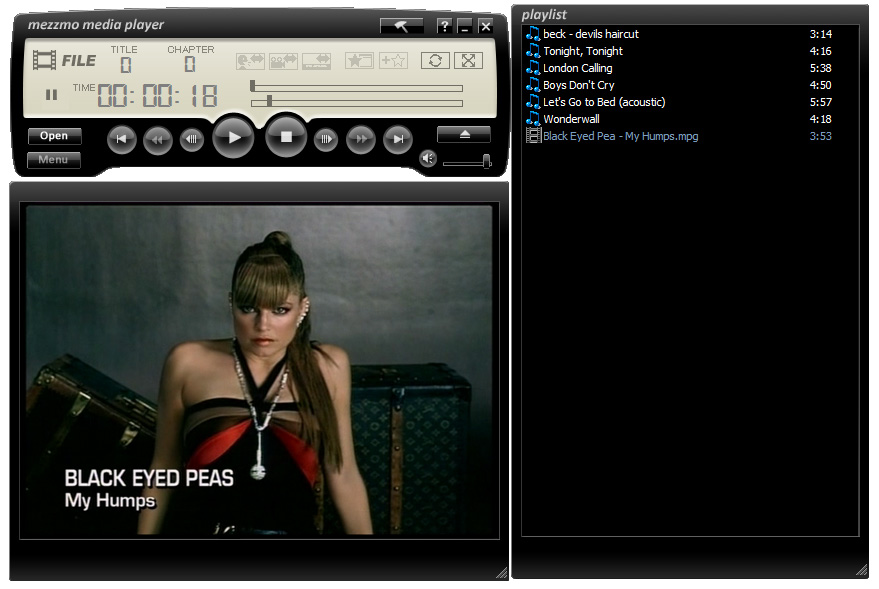Select 'London Calling' in the playlist
The height and width of the screenshot is (589, 879).
[577, 68]
